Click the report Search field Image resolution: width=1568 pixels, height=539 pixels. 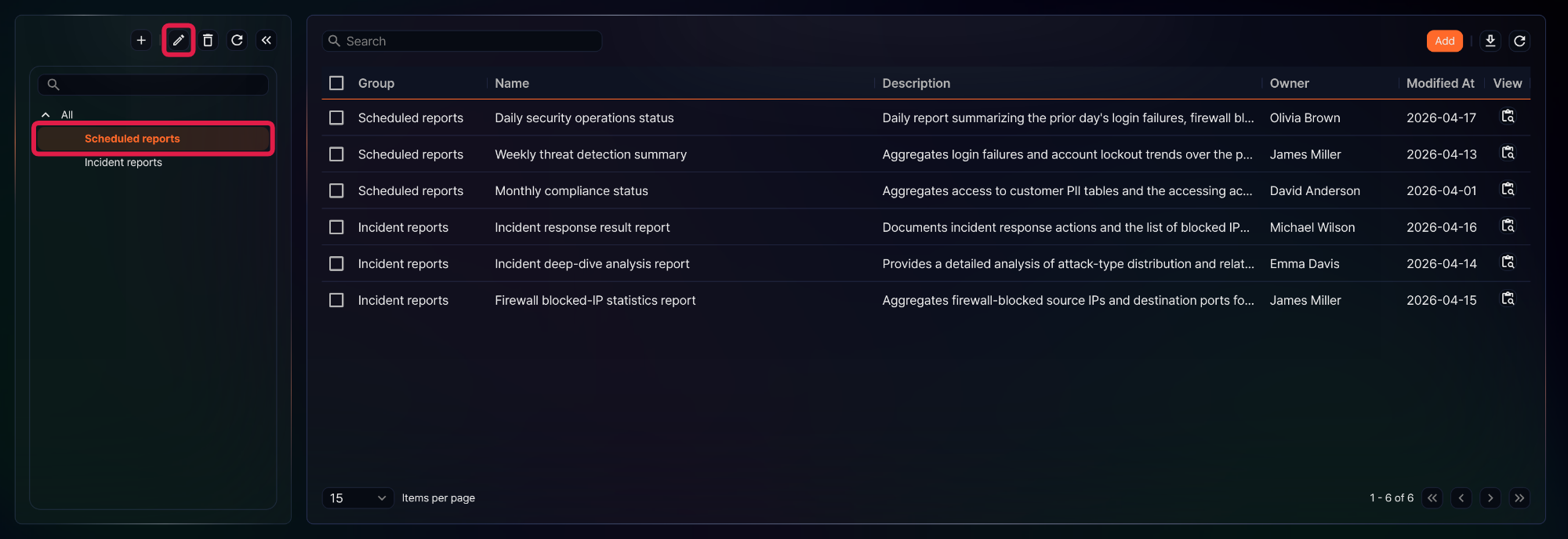click(462, 41)
